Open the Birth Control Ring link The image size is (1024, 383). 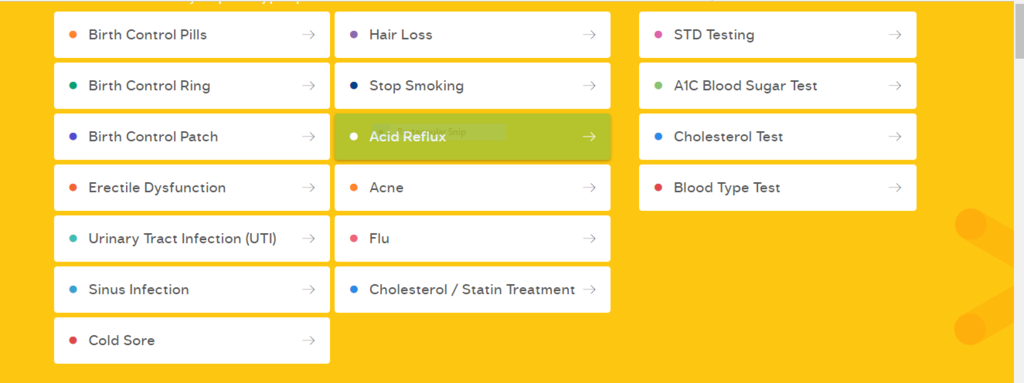point(192,86)
